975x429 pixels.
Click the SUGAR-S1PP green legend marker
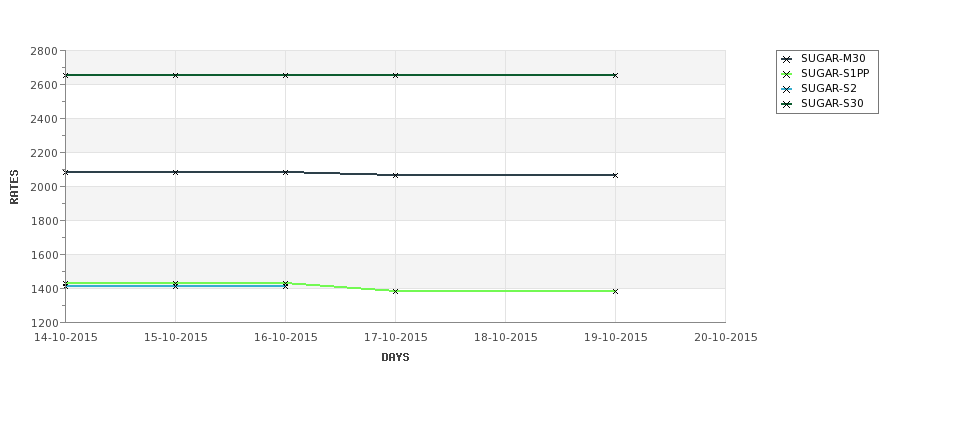point(786,74)
